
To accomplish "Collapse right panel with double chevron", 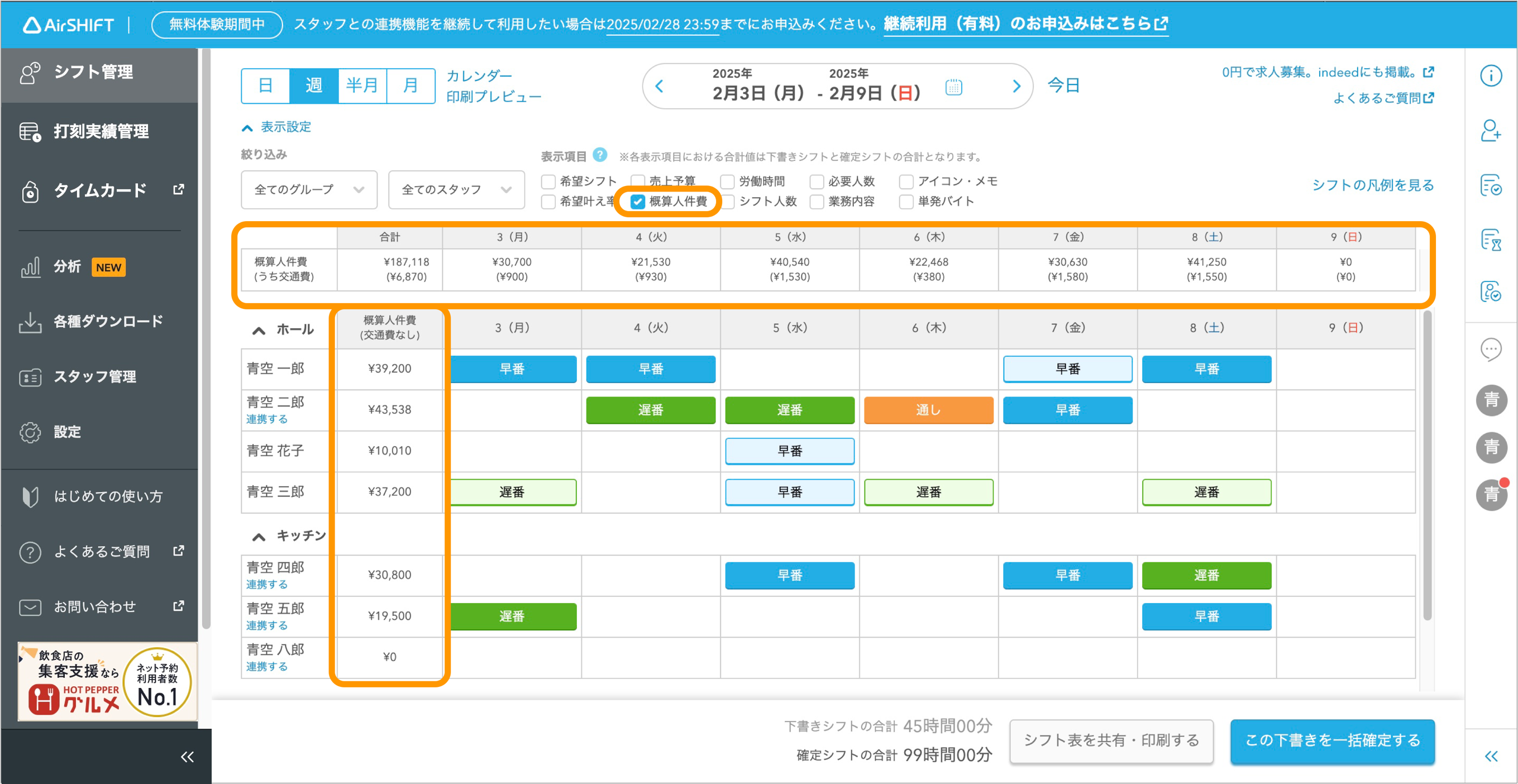I will [1491, 756].
